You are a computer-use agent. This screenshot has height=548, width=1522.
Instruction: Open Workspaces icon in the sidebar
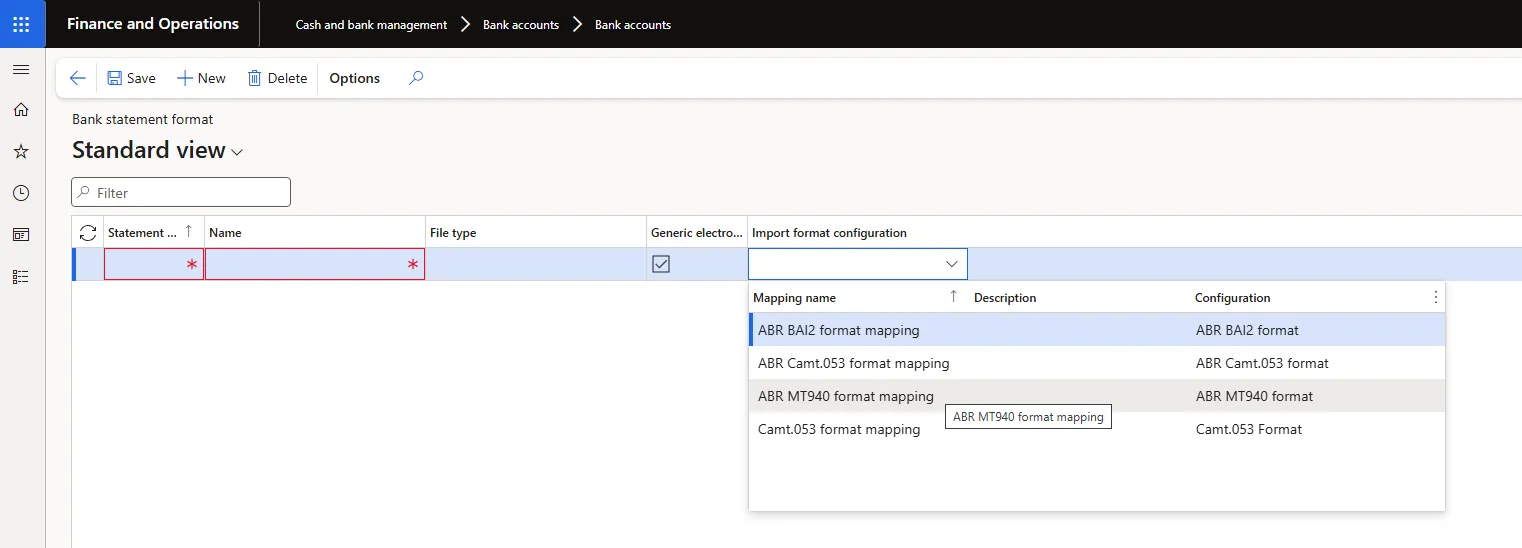[21, 235]
